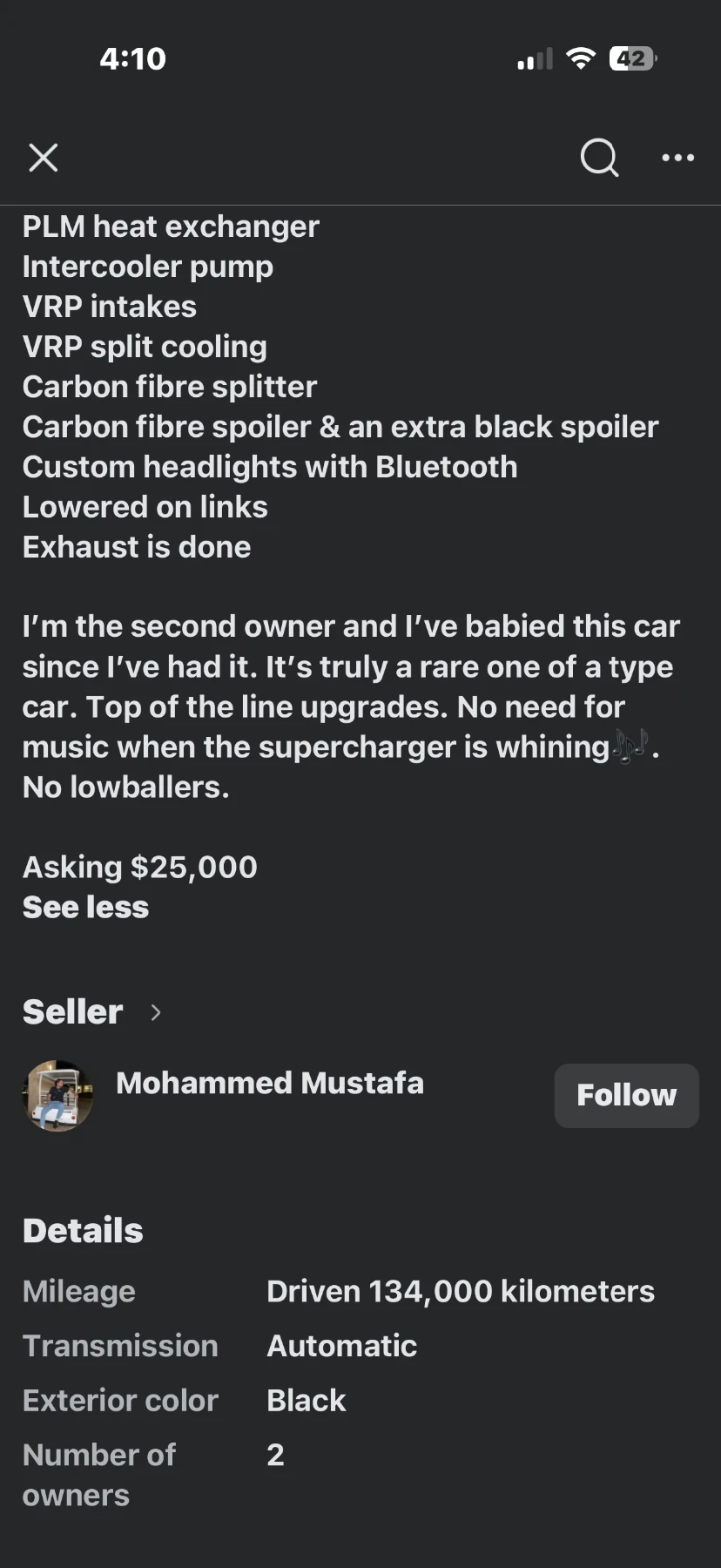Tap the cellular signal bars icon

point(535,60)
